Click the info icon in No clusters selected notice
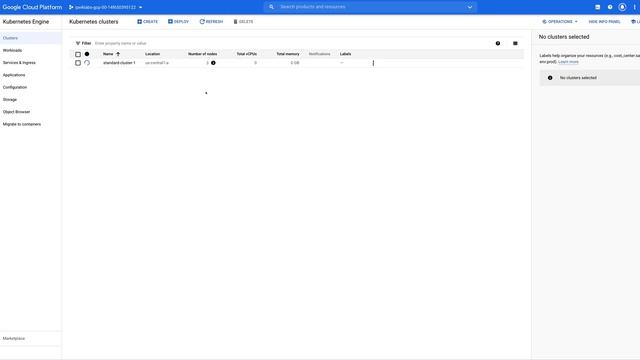Image resolution: width=640 pixels, height=360 pixels. [550, 78]
